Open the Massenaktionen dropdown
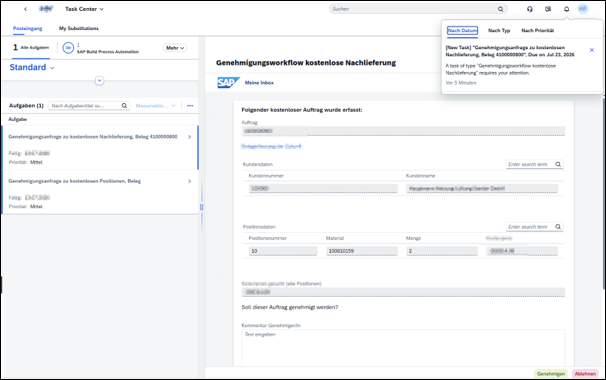Screen dimensions: 606x380 click(155, 106)
